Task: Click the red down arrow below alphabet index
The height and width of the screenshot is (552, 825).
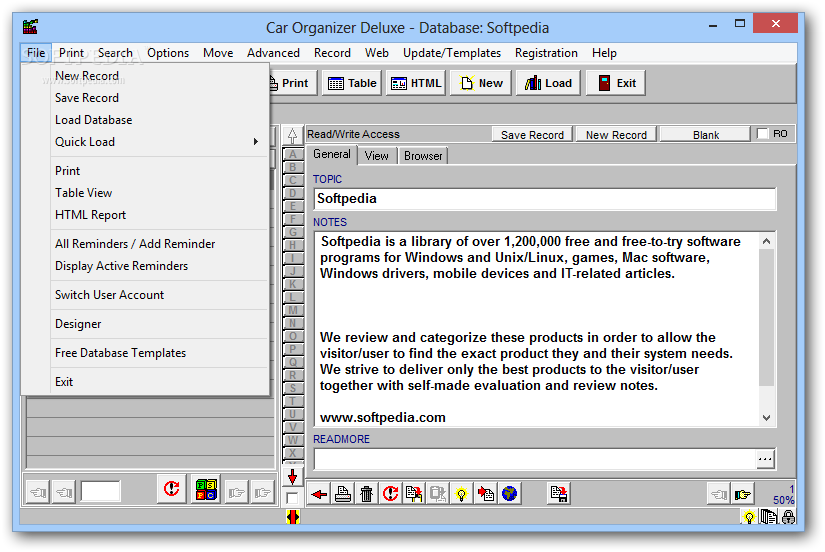Action: tap(293, 477)
